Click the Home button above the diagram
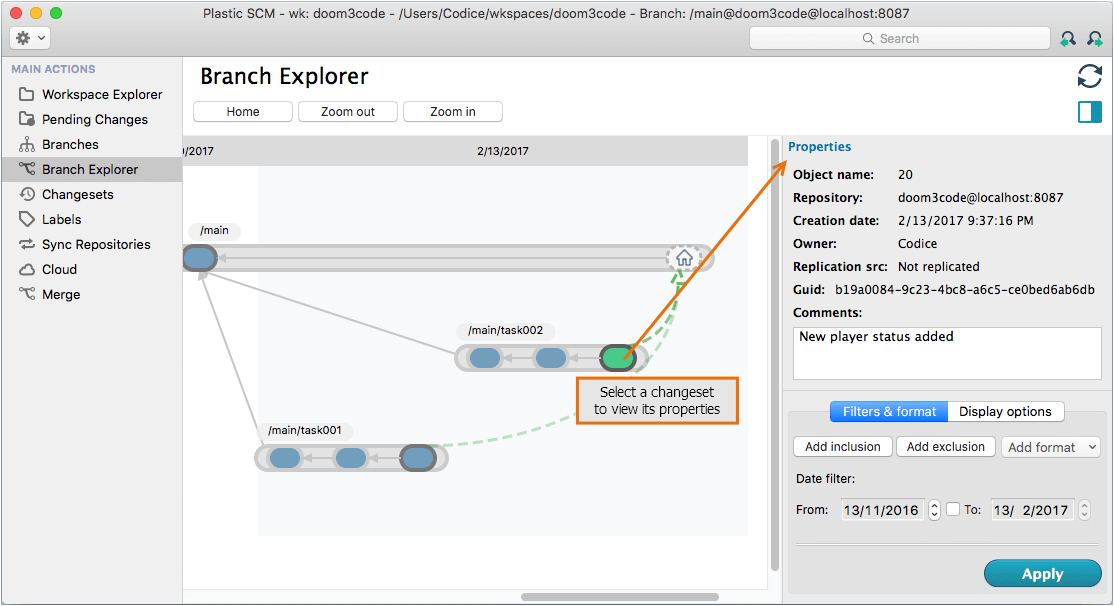This screenshot has width=1114, height=606. click(x=243, y=112)
